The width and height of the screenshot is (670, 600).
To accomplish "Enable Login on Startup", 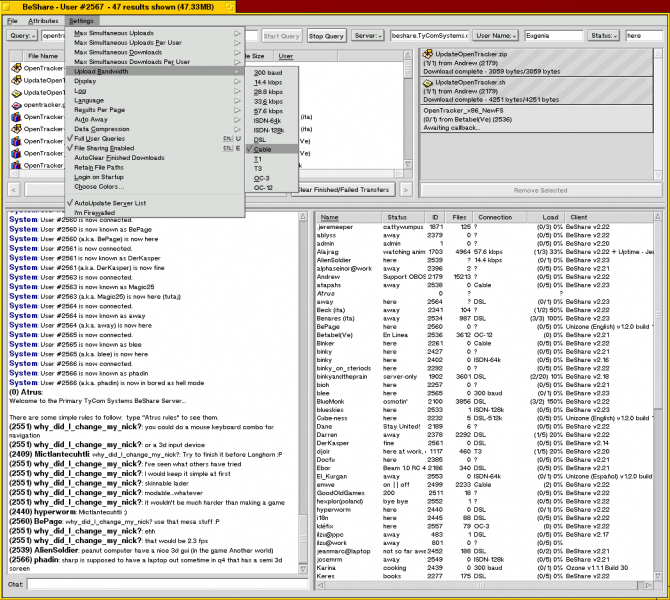I will tap(155, 177).
